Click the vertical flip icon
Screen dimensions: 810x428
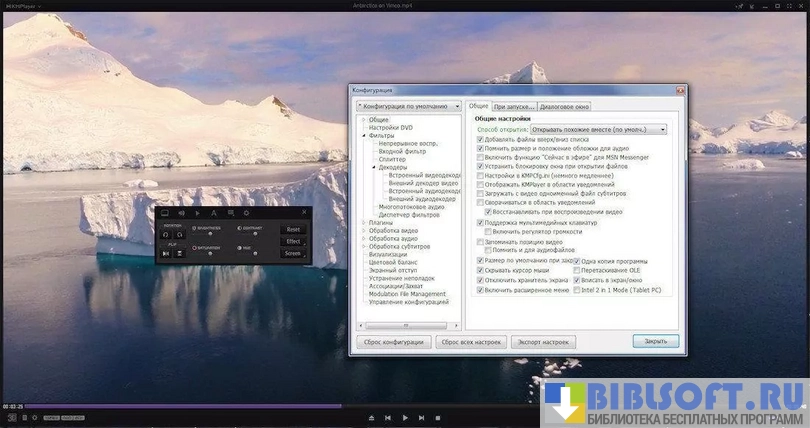pos(180,253)
